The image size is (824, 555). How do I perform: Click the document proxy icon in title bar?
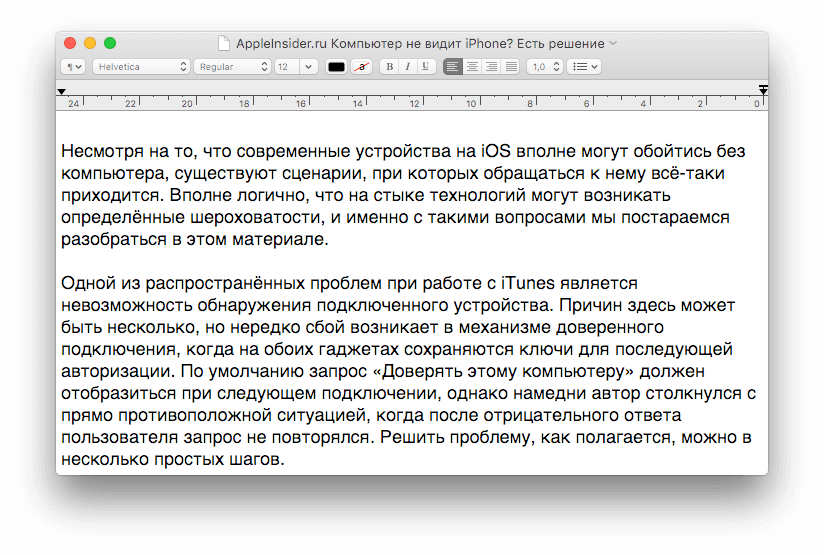[224, 44]
